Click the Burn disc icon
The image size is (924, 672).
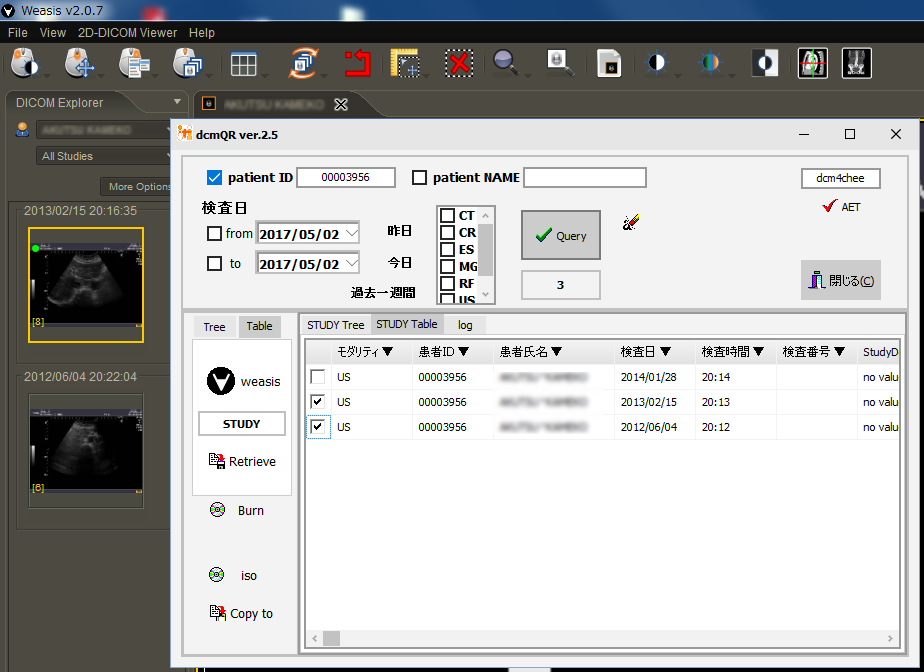(217, 510)
